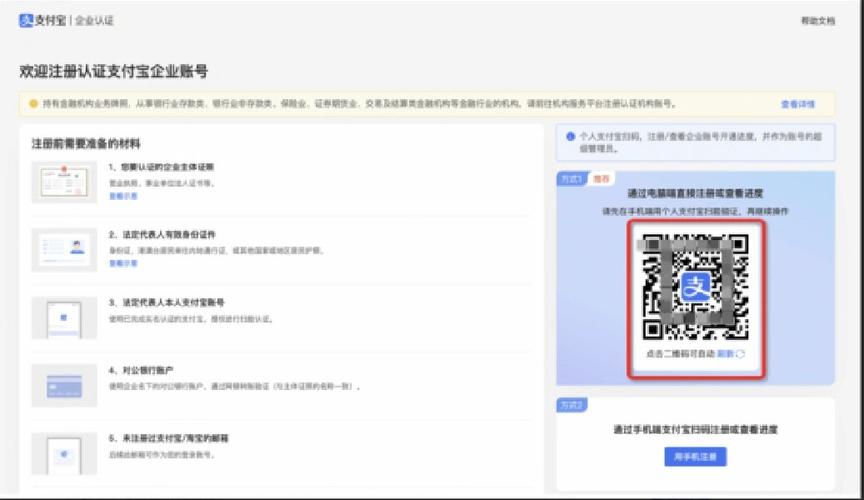The width and height of the screenshot is (864, 500).
Task: Click the bank card thumbnail for 对公银行账户
Action: [x=64, y=385]
